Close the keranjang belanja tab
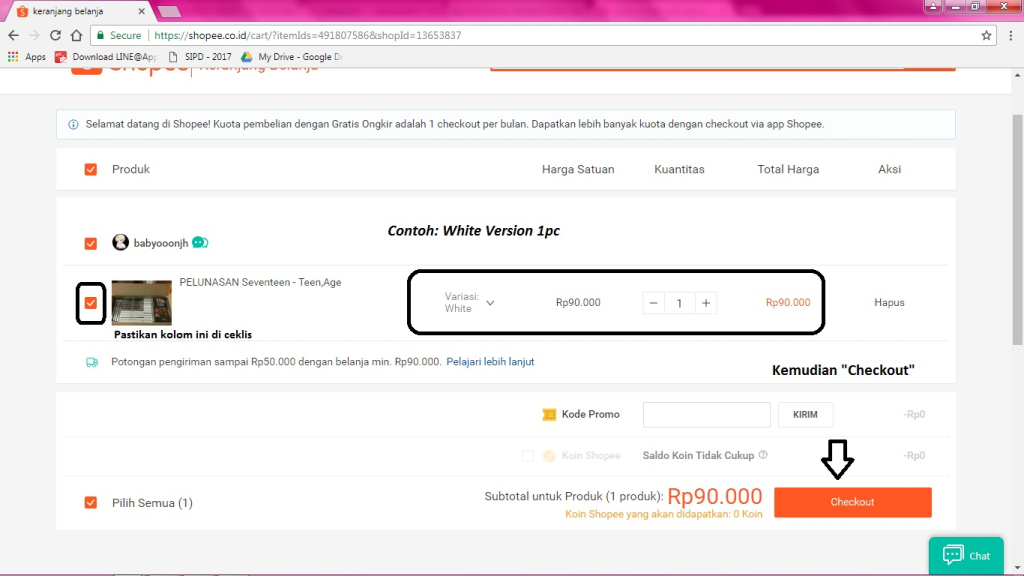Screen dimensions: 1024x576 141,11
